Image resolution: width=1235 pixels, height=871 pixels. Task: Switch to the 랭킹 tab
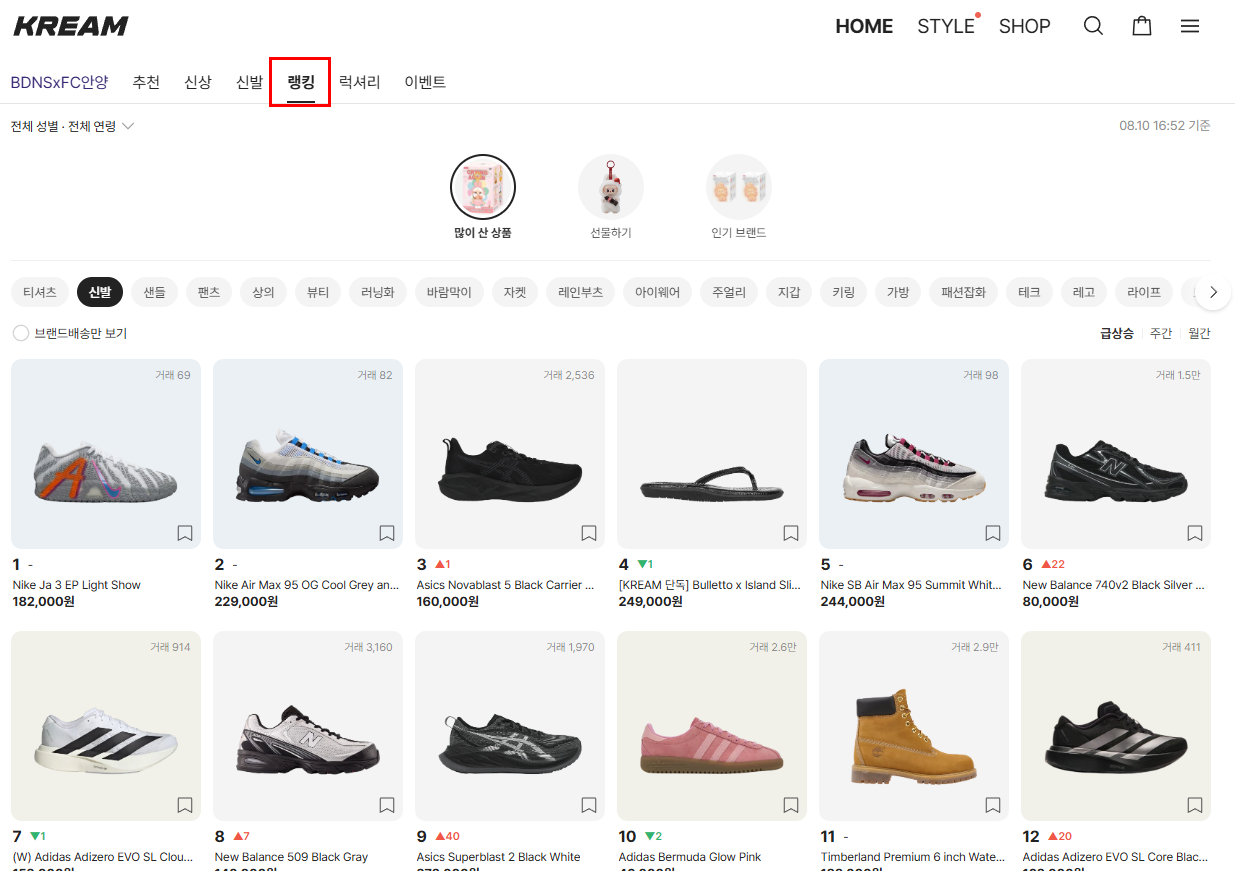pos(301,82)
